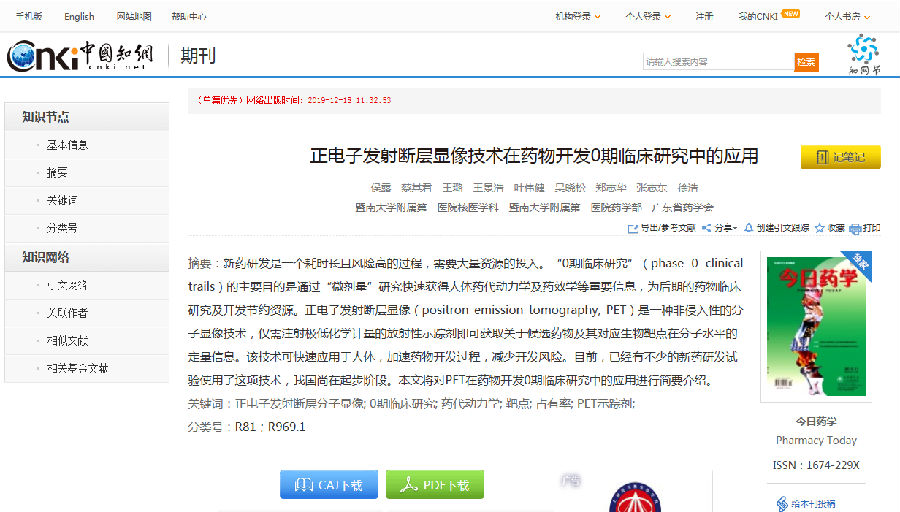Click the 打印 printer icon
Screen dimensions: 900x512
click(856, 228)
